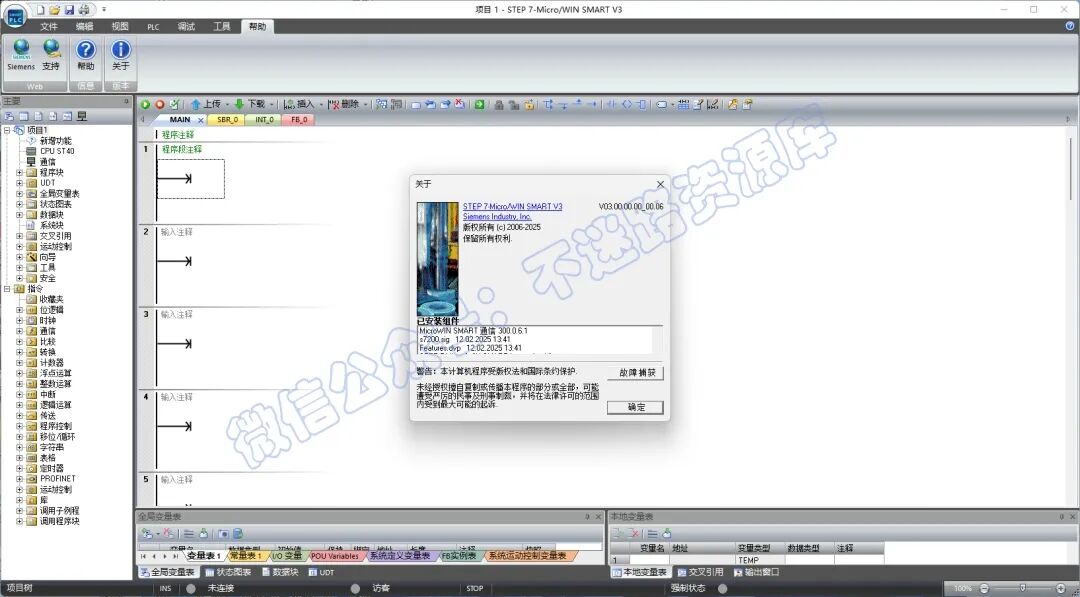The height and width of the screenshot is (597, 1080).
Task: Click the 上传 upload button
Action: click(205, 104)
